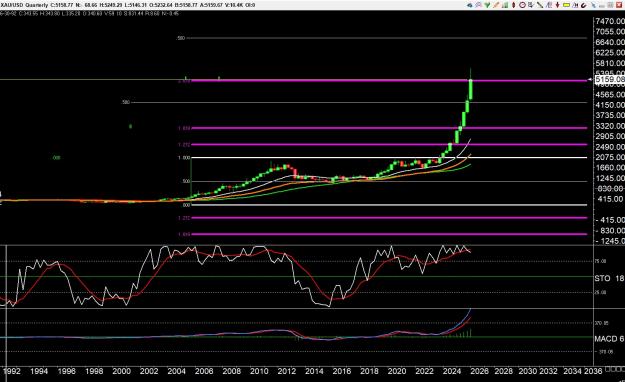Select the white 1.000 Fibonacci level label
Image resolution: width=625 pixels, height=382 pixels.
tap(184, 158)
